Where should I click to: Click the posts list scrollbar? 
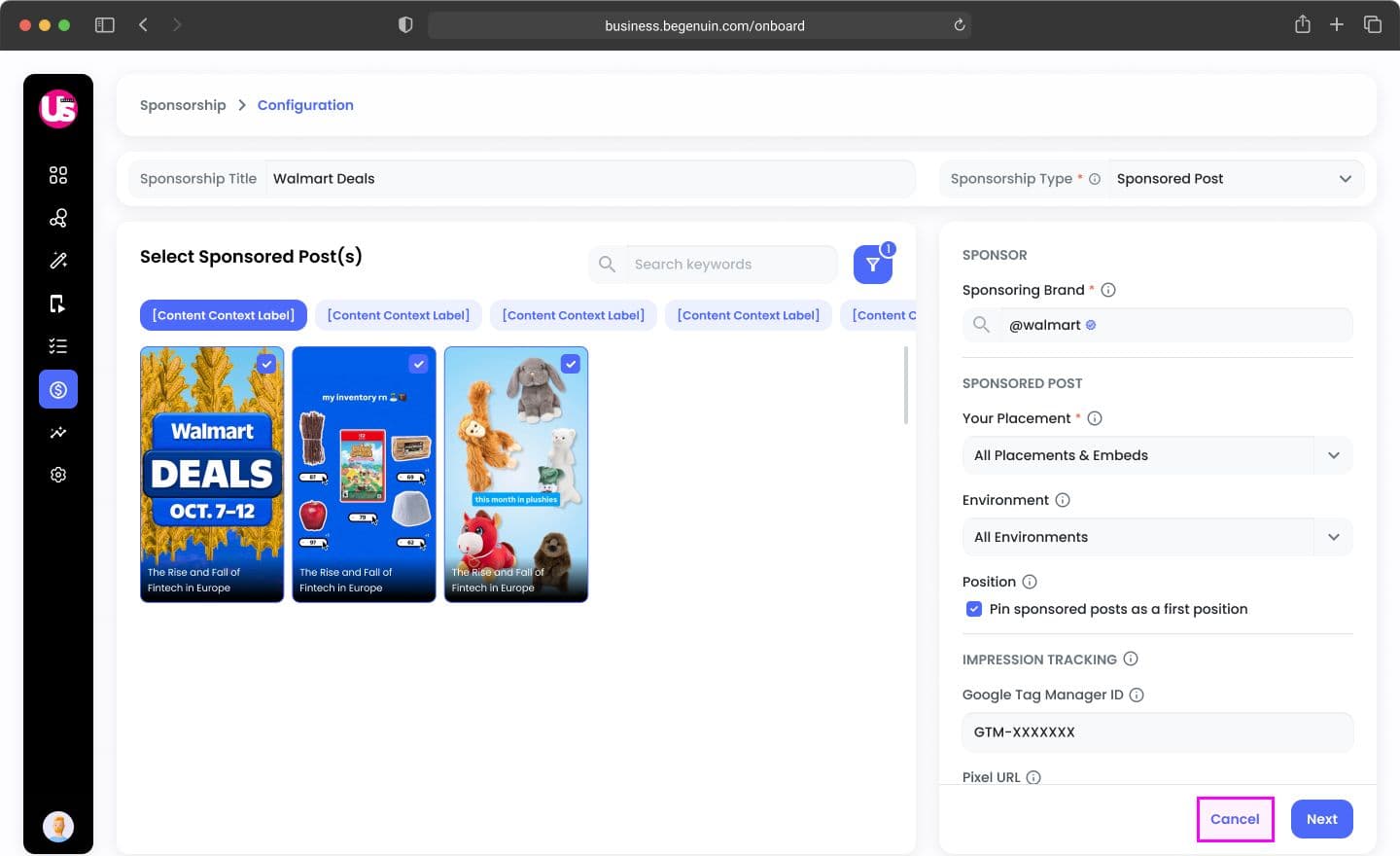(906, 385)
